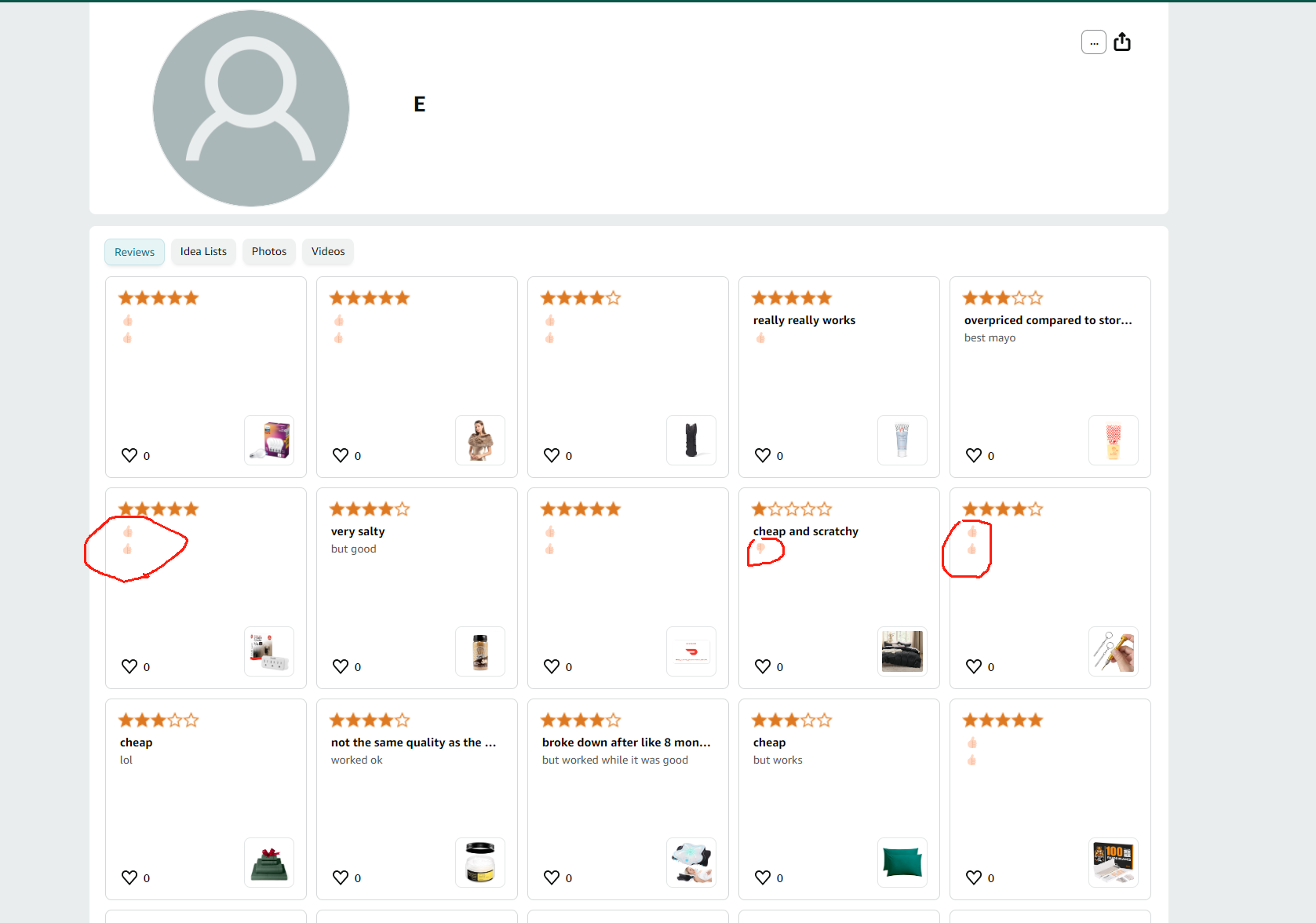The image size is (1316, 923).
Task: Click the 'but good' review text
Action: click(353, 549)
